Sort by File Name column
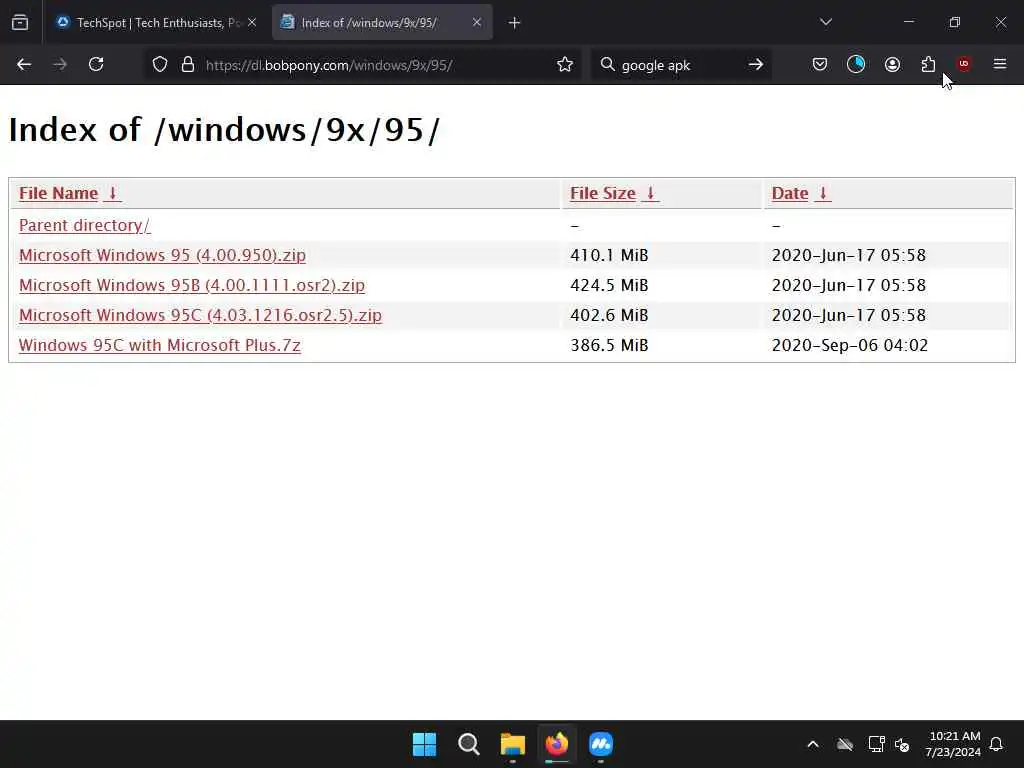Image resolution: width=1024 pixels, height=768 pixels. tap(69, 194)
